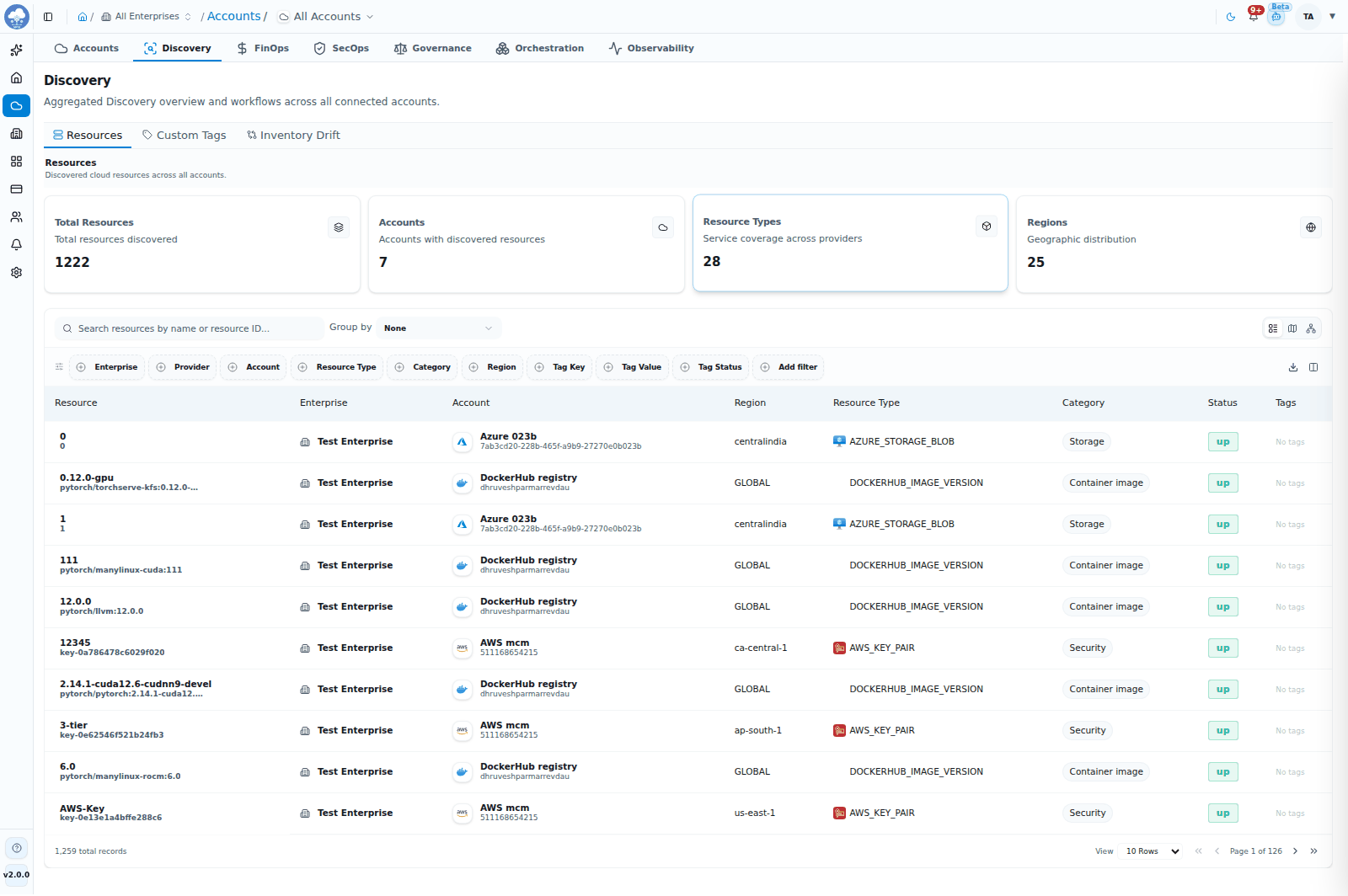Go to the next page arrow
The width and height of the screenshot is (1348, 896).
(x=1296, y=851)
